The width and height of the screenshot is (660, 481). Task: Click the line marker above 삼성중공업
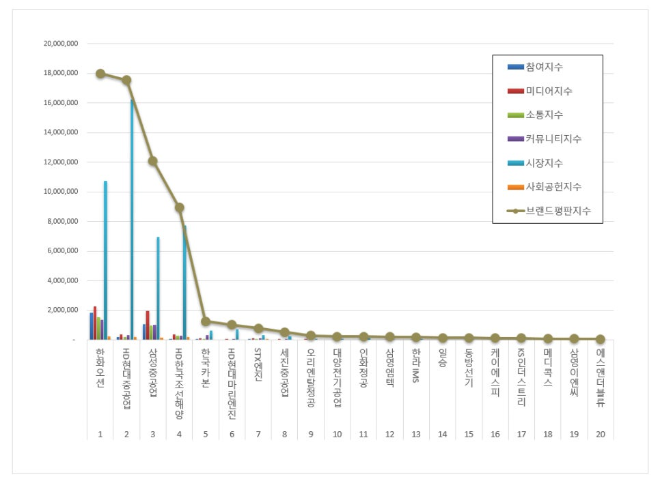click(x=152, y=161)
